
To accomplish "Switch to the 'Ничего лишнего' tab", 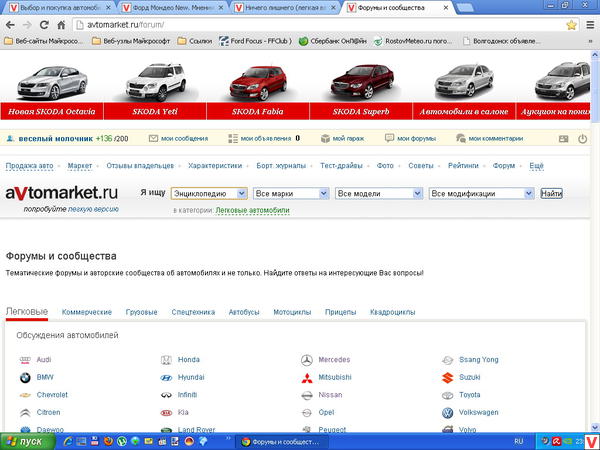I will 285,8.
